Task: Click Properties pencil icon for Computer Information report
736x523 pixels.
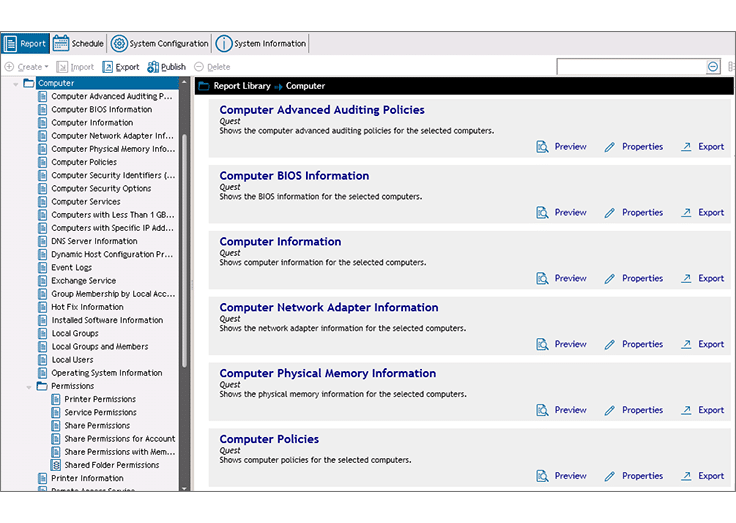Action: coord(609,278)
